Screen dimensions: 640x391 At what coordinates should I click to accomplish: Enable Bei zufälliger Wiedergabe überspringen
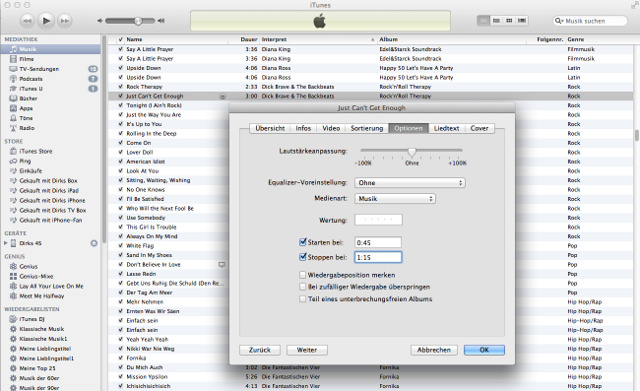(302, 287)
